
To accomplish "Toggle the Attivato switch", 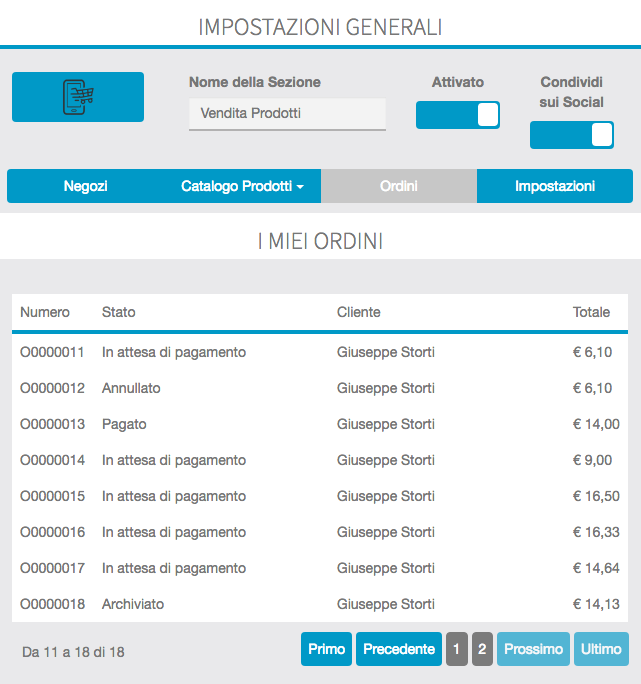I will (457, 115).
